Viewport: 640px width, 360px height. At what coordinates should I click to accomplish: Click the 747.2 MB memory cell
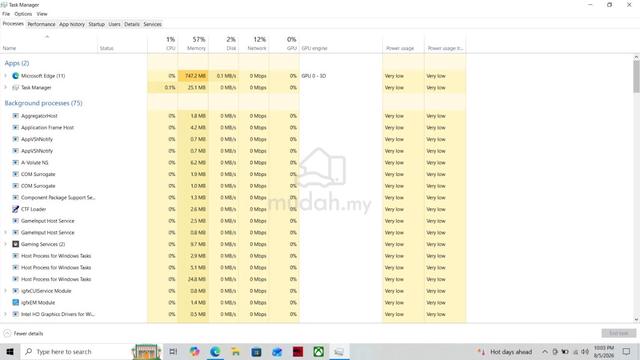pos(193,76)
